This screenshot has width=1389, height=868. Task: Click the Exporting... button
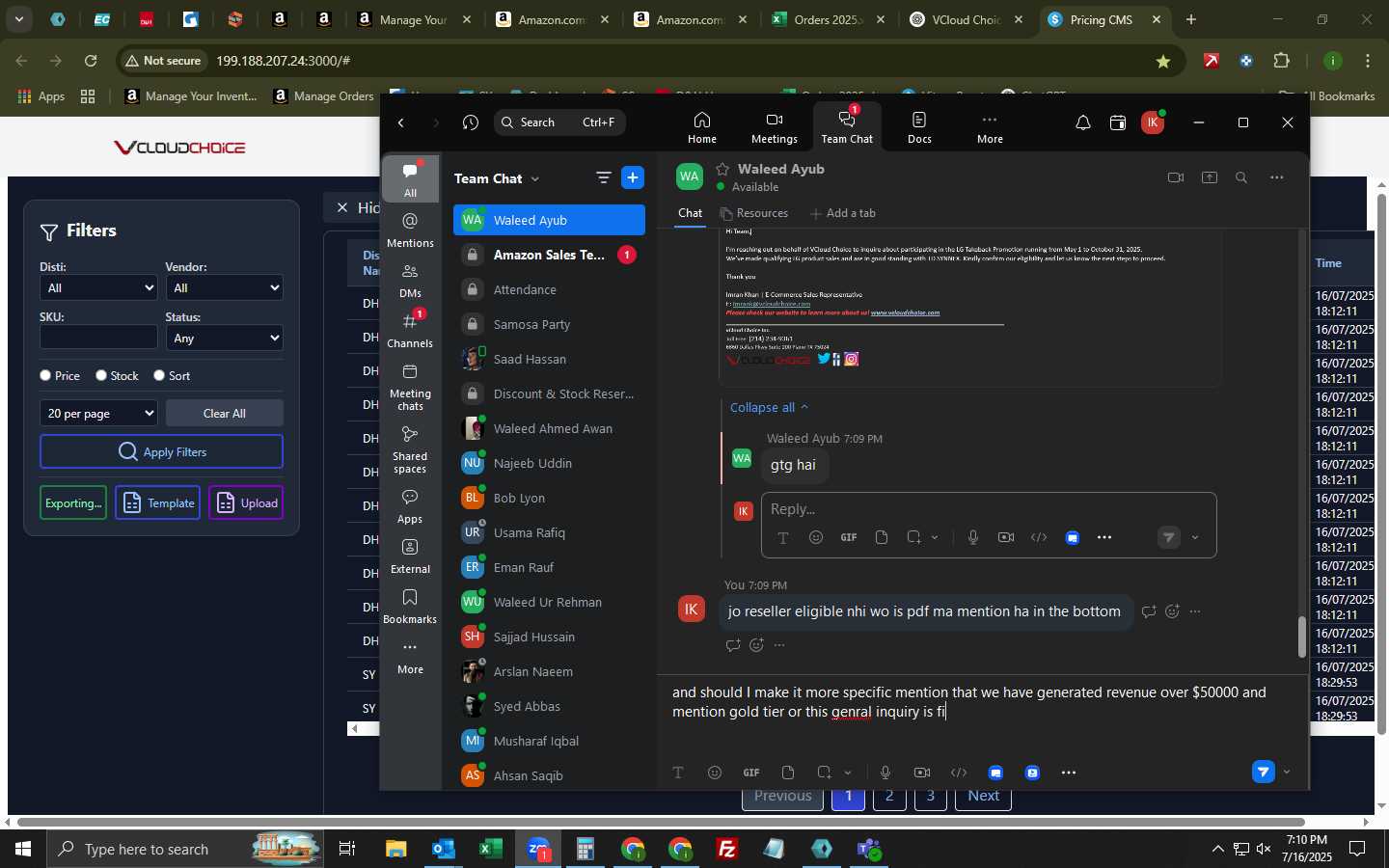(x=73, y=502)
